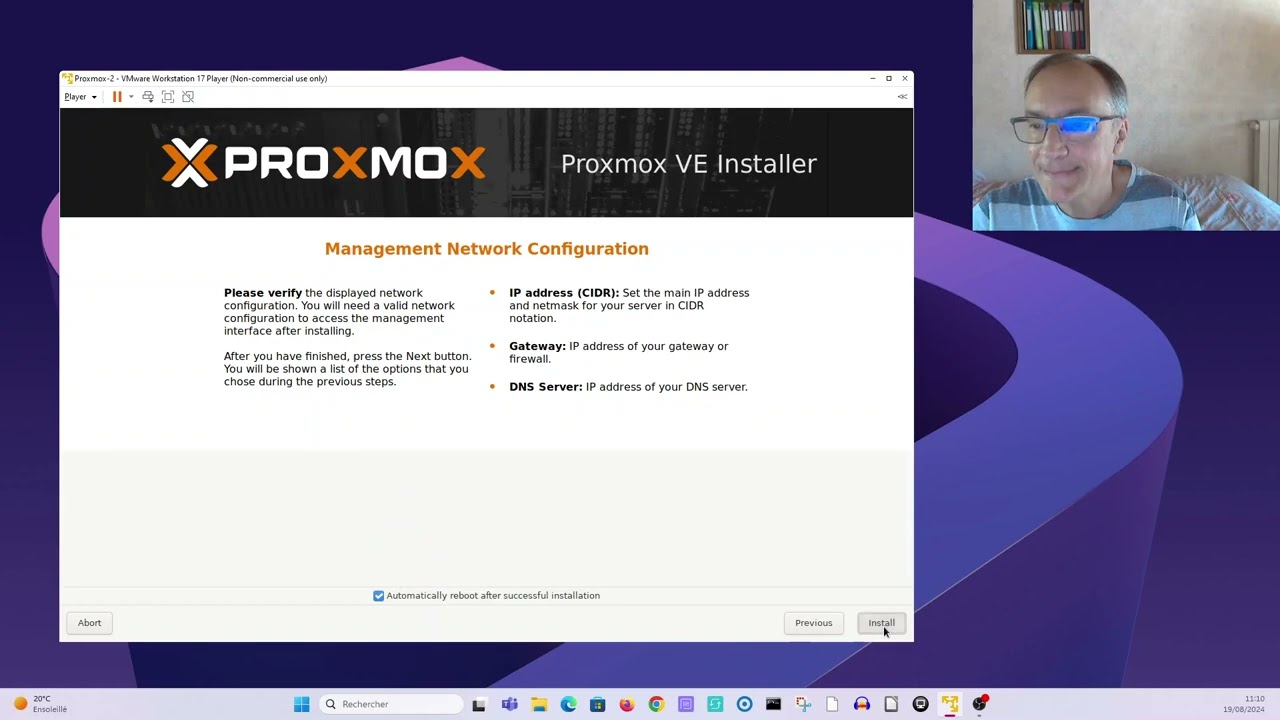Viewport: 1280px width, 720px height.
Task: Click the 'DNS Server:' label text
Action: (545, 387)
